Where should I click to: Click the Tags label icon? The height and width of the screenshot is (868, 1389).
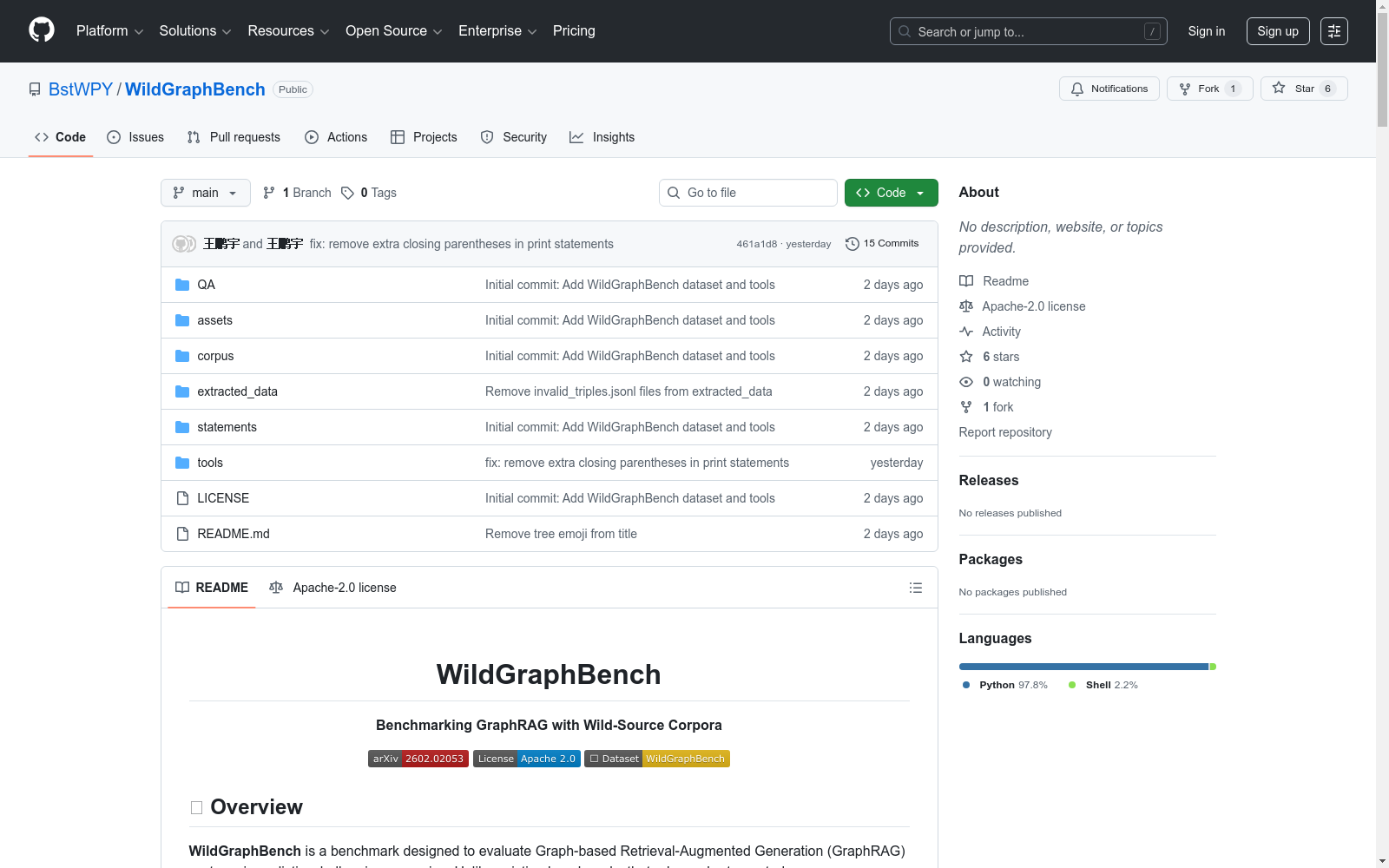click(x=347, y=193)
